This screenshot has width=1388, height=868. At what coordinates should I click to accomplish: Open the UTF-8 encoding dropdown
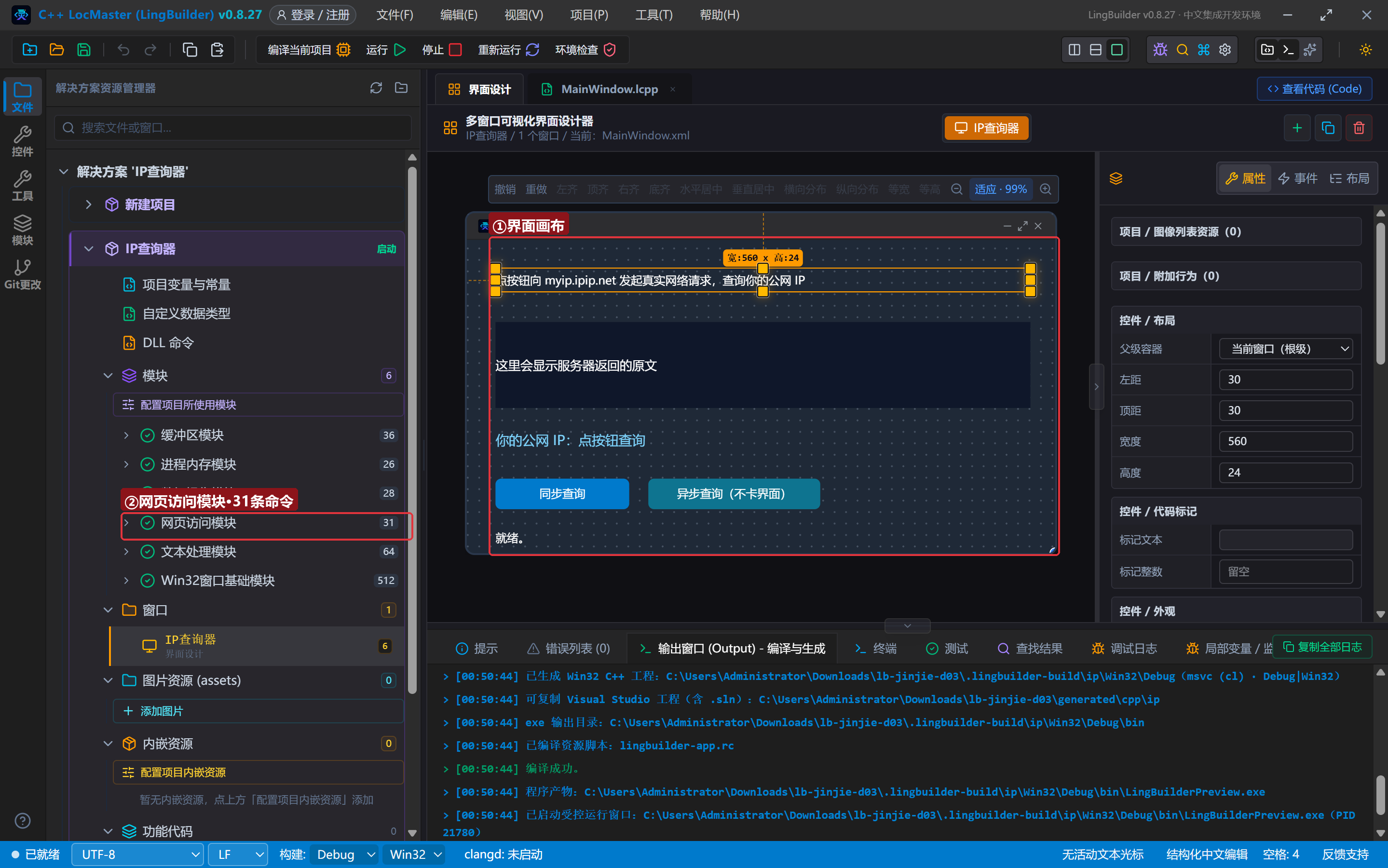click(x=138, y=855)
